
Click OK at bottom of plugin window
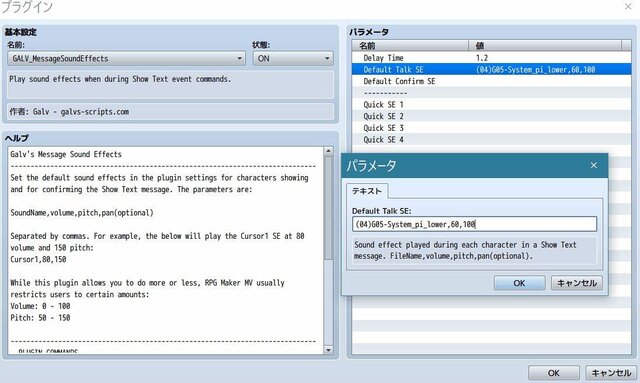[553, 373]
